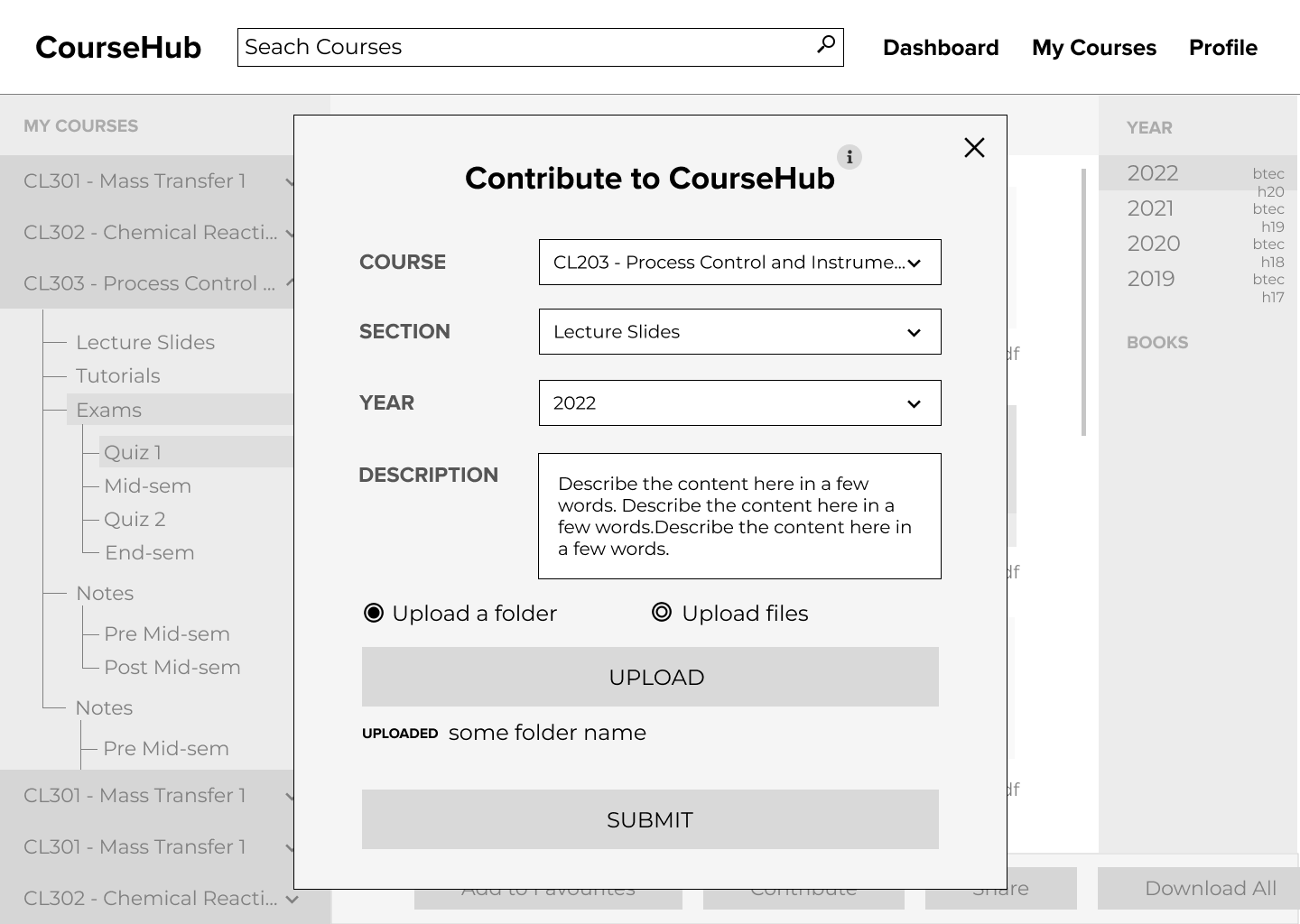Open Lecture Slides in the sidebar tree
Screen dimensions: 1300x924
tap(145, 343)
